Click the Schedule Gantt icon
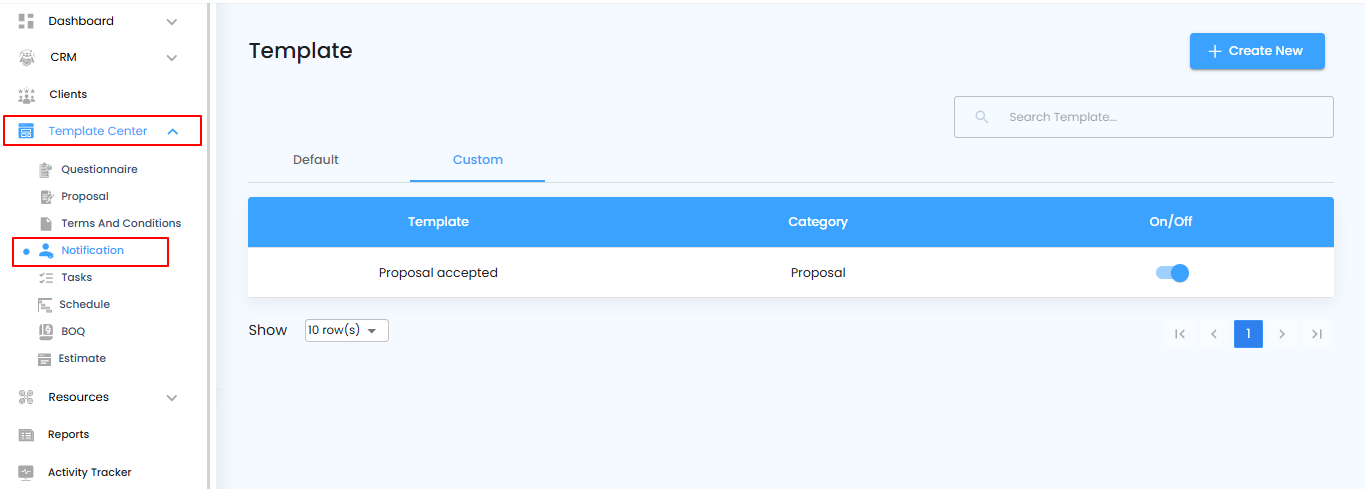This screenshot has width=1365, height=489. pos(45,305)
